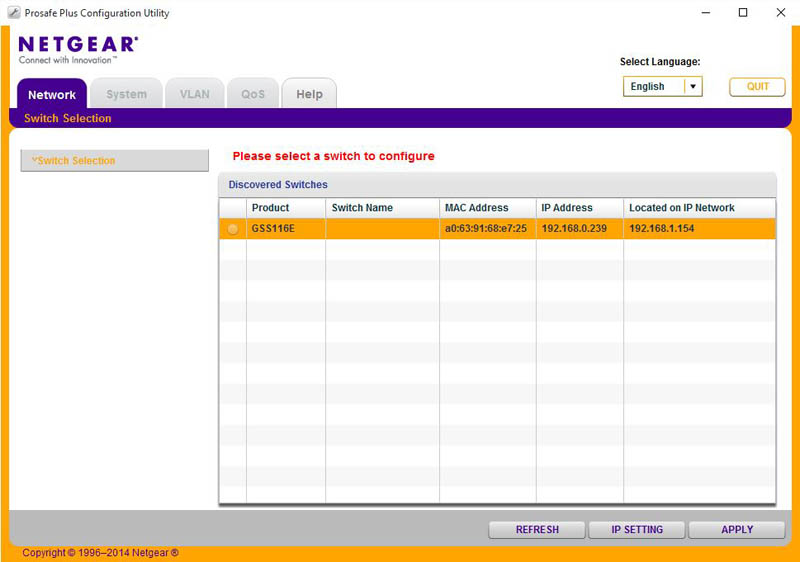Minimize the Prosafe Plus window
Image resolution: width=800 pixels, height=562 pixels.
tap(706, 13)
